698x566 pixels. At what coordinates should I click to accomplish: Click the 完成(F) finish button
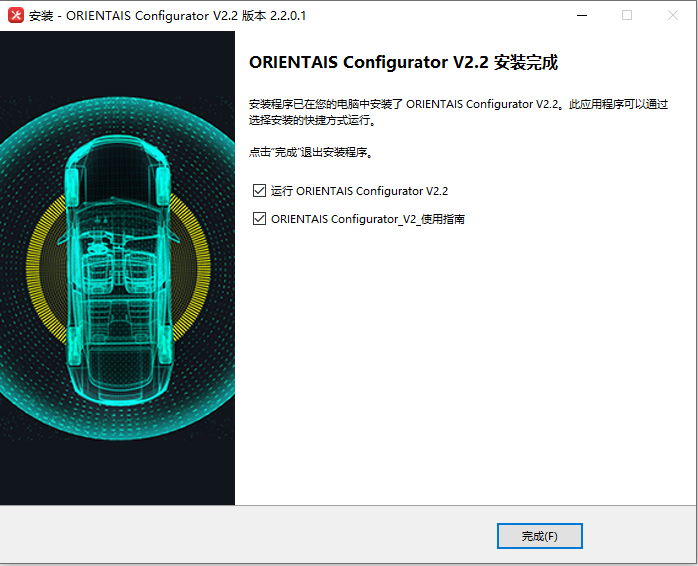[540, 536]
